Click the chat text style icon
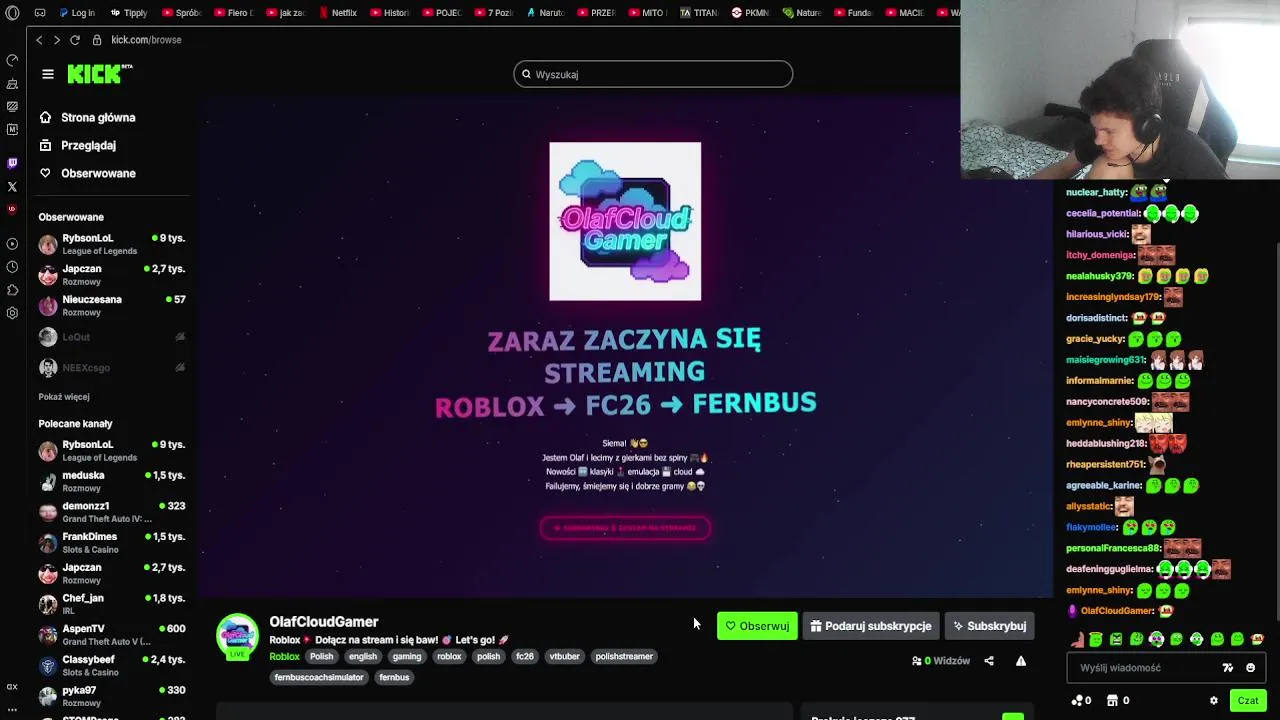The image size is (1280, 720). pyautogui.click(x=1228, y=668)
